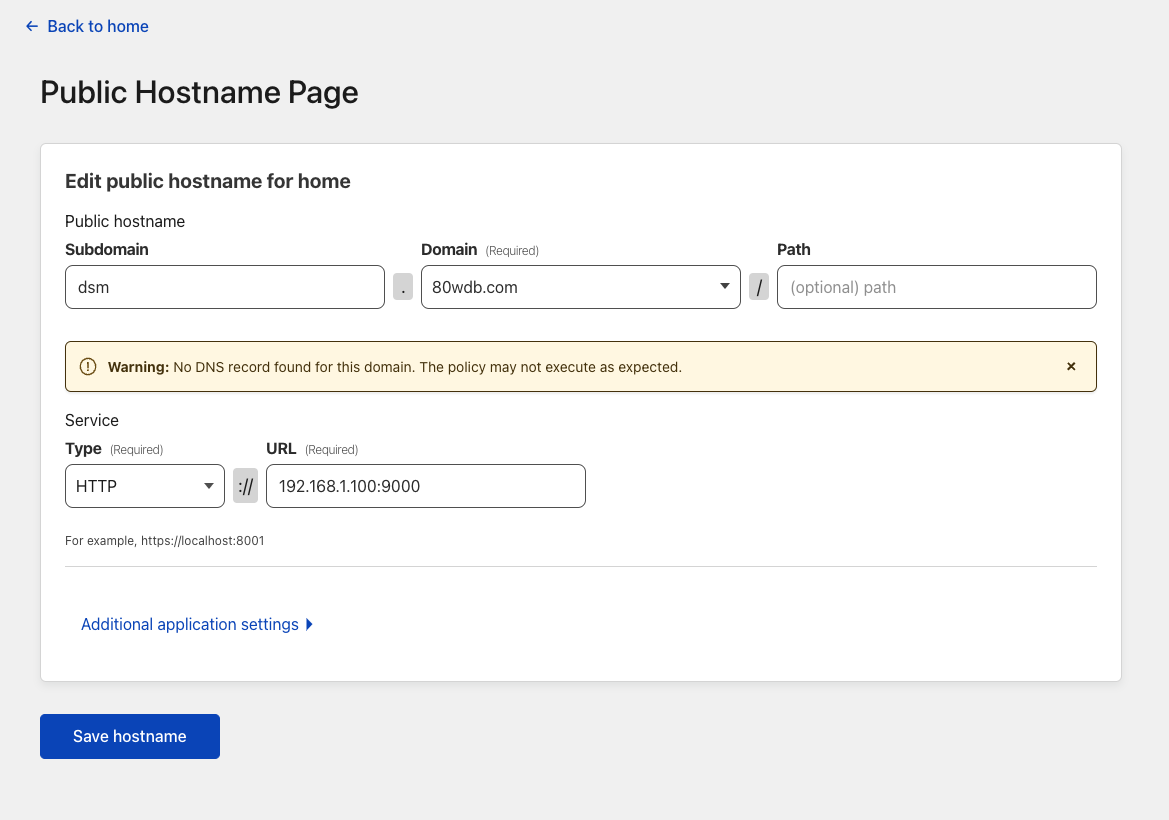This screenshot has width=1169, height=820.
Task: Click the optional Path input field
Action: (936, 287)
